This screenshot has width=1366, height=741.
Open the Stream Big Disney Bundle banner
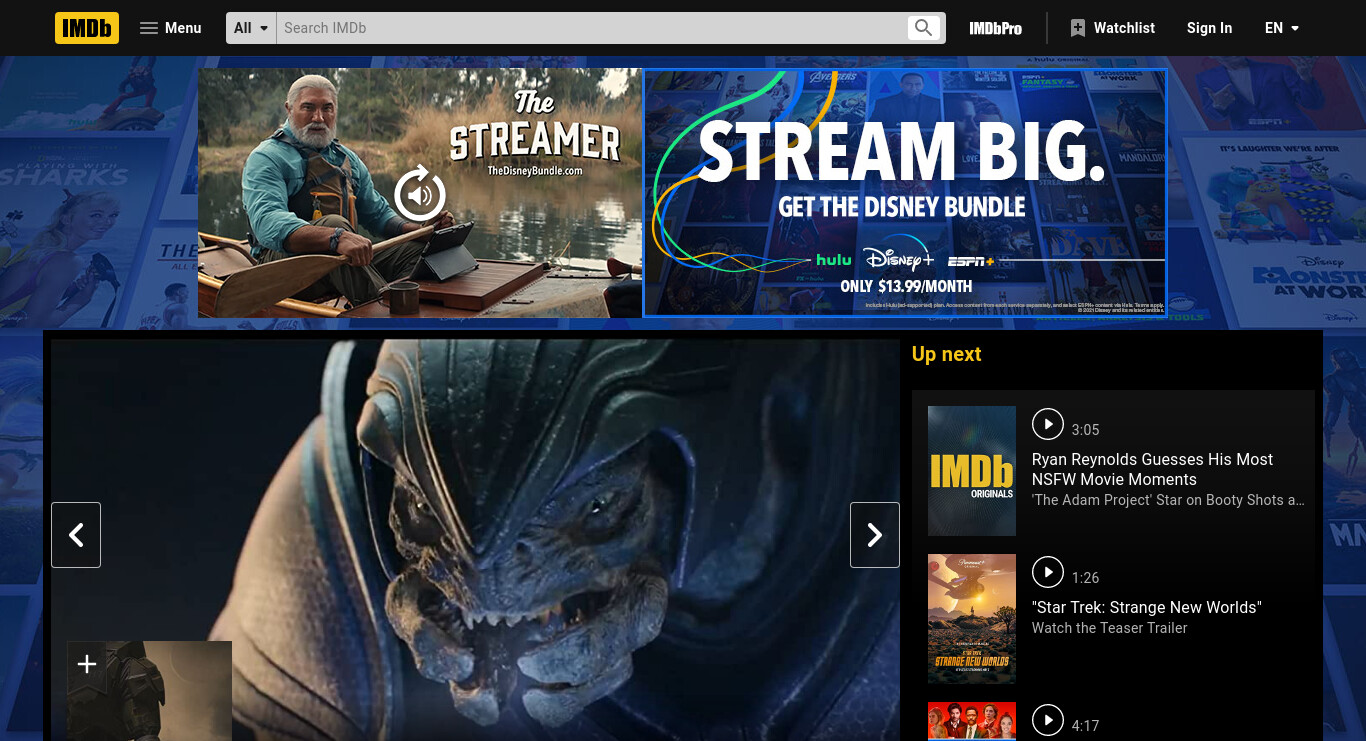click(905, 193)
